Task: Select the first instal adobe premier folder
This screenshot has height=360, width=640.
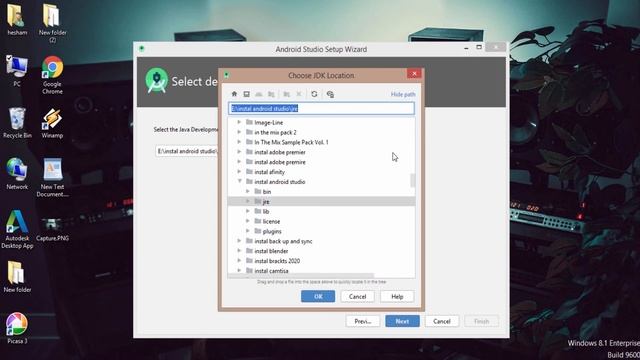Action: (x=280, y=152)
